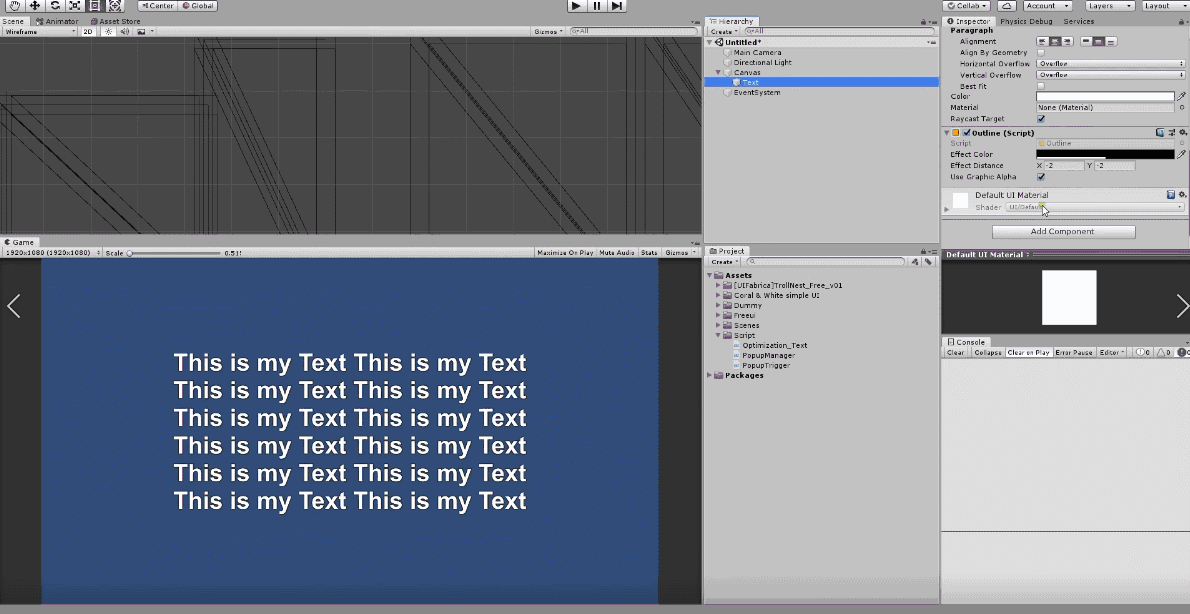Set horizontal alignment to right
The image size is (1190, 614).
click(x=1068, y=42)
